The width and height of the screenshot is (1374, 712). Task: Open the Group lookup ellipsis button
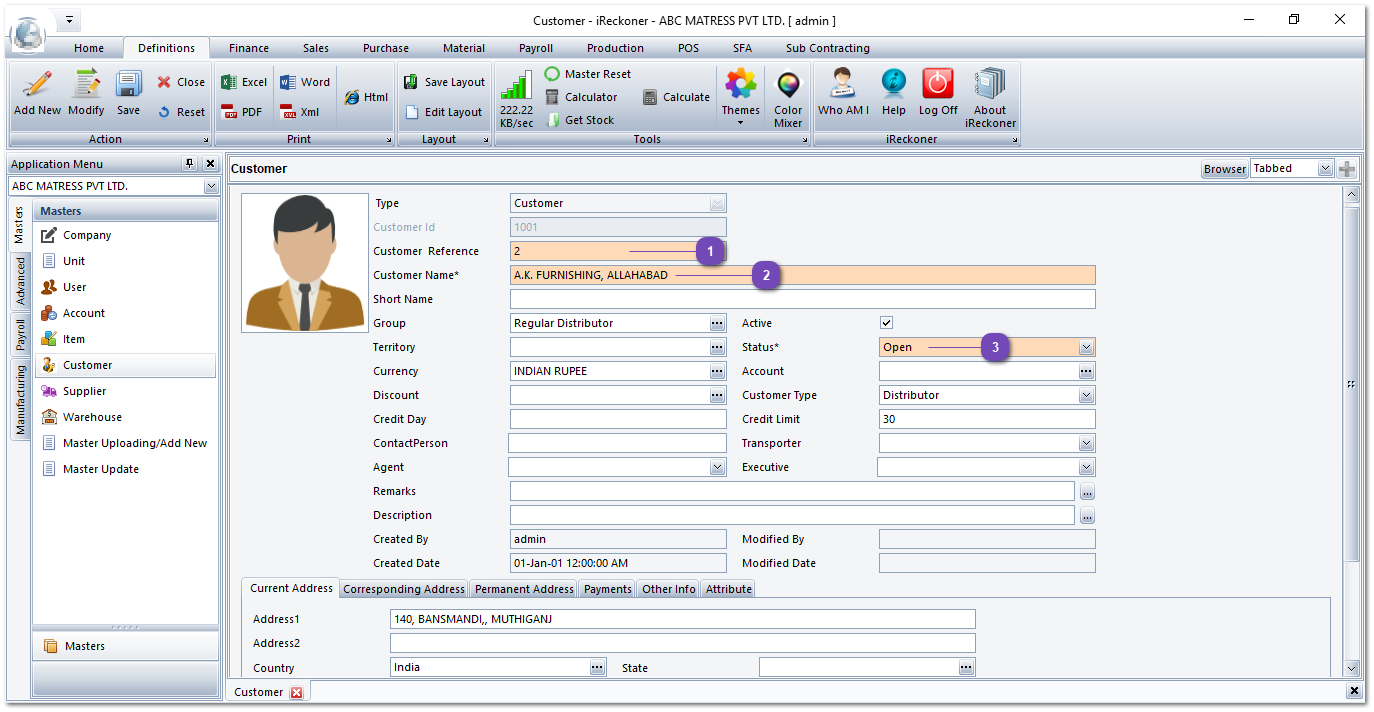(x=717, y=323)
